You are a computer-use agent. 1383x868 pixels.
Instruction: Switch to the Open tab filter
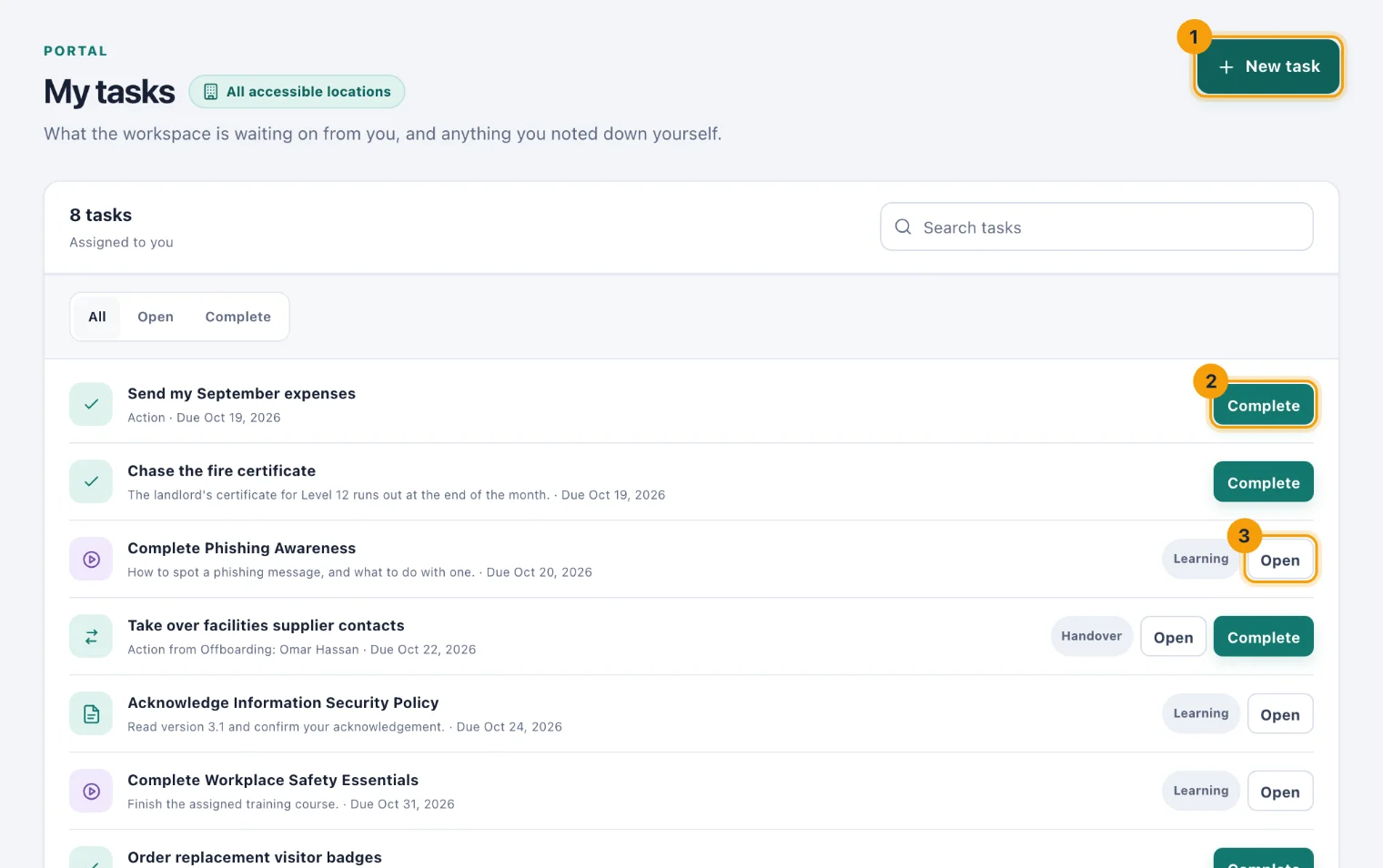pyautogui.click(x=156, y=317)
